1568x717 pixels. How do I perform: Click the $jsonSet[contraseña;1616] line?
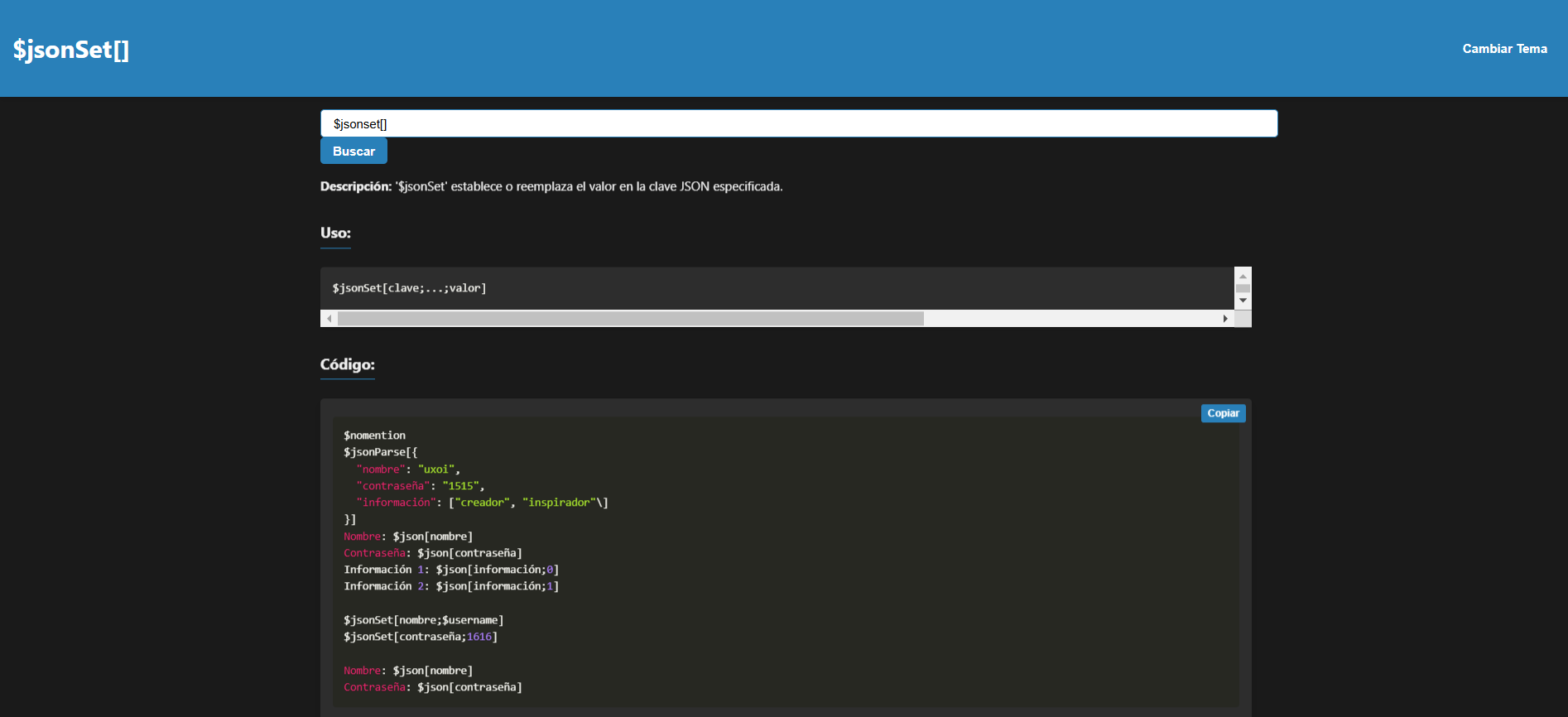(421, 637)
